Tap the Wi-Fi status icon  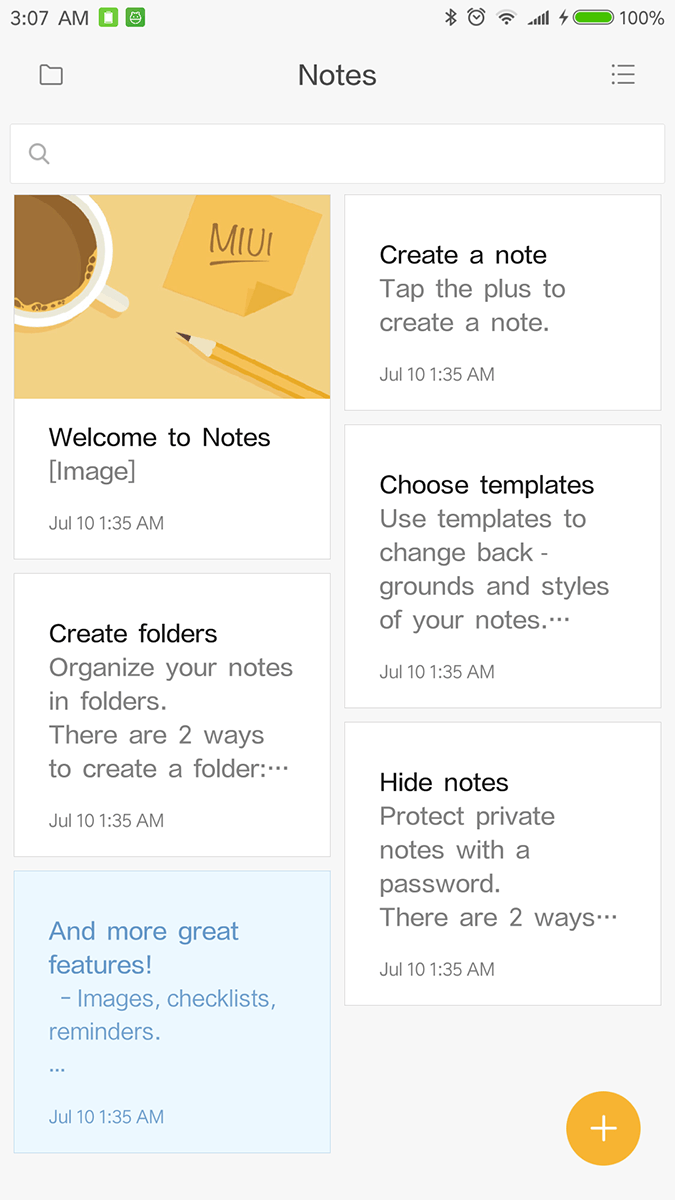pyautogui.click(x=507, y=17)
